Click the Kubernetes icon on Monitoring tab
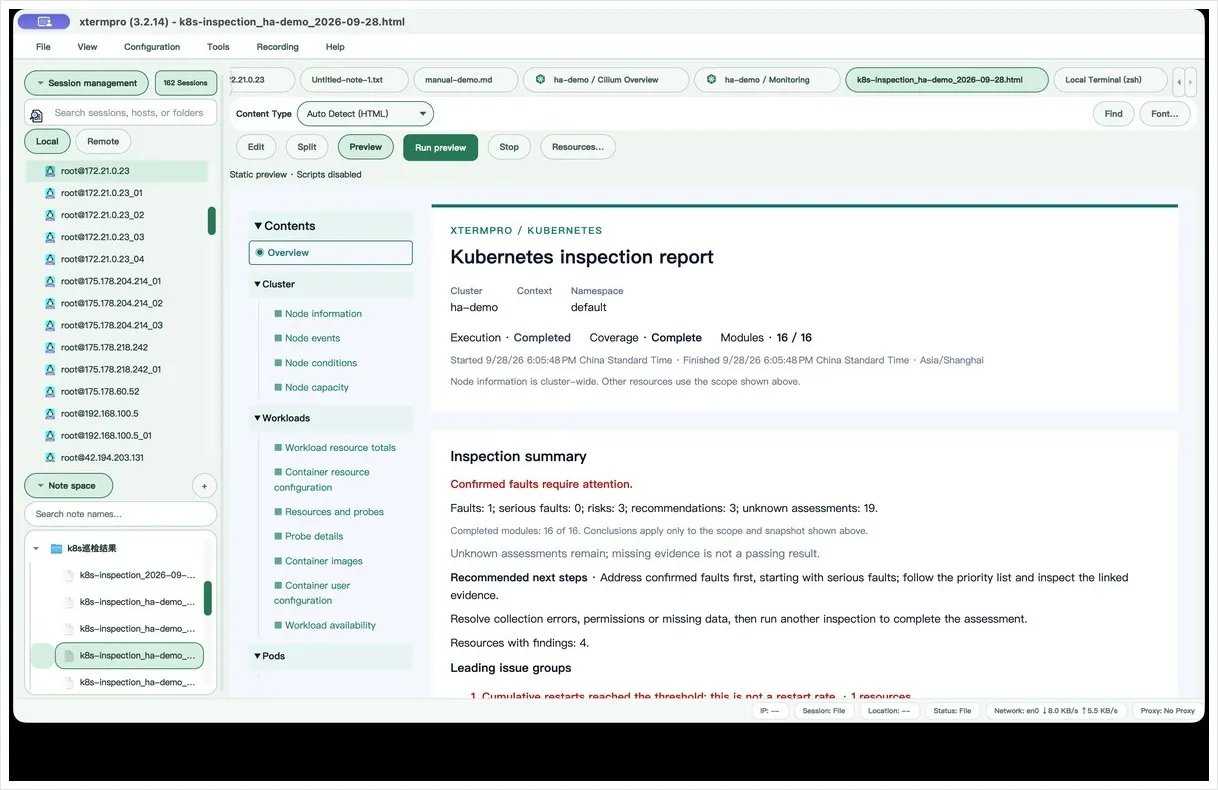This screenshot has width=1218, height=790. point(711,79)
